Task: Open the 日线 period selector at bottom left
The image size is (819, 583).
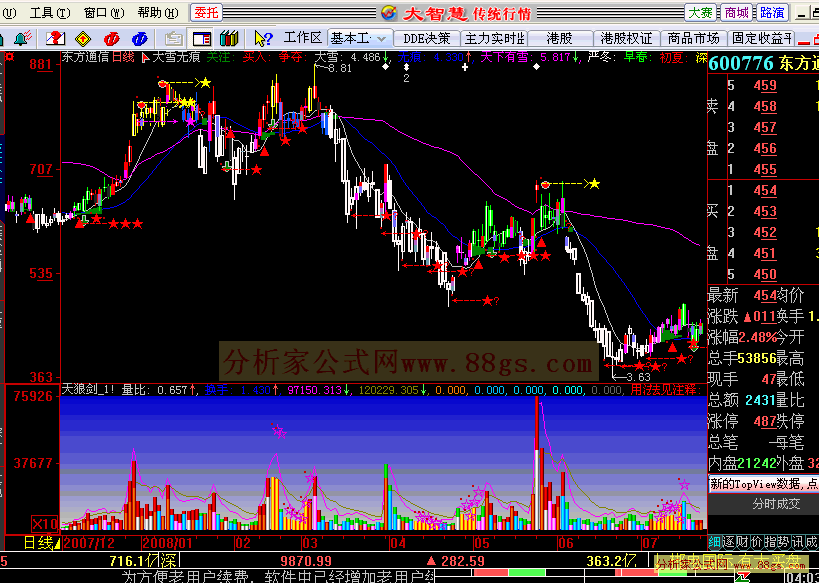Action: click(x=42, y=543)
